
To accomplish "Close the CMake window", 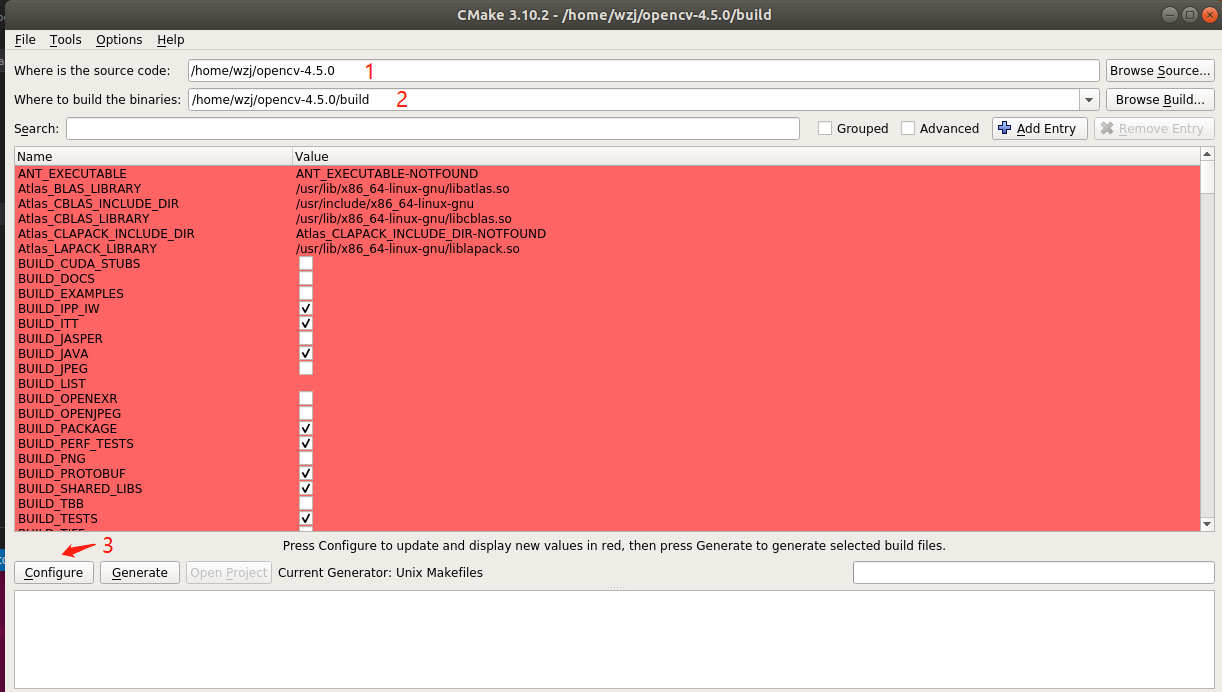I will point(1209,15).
